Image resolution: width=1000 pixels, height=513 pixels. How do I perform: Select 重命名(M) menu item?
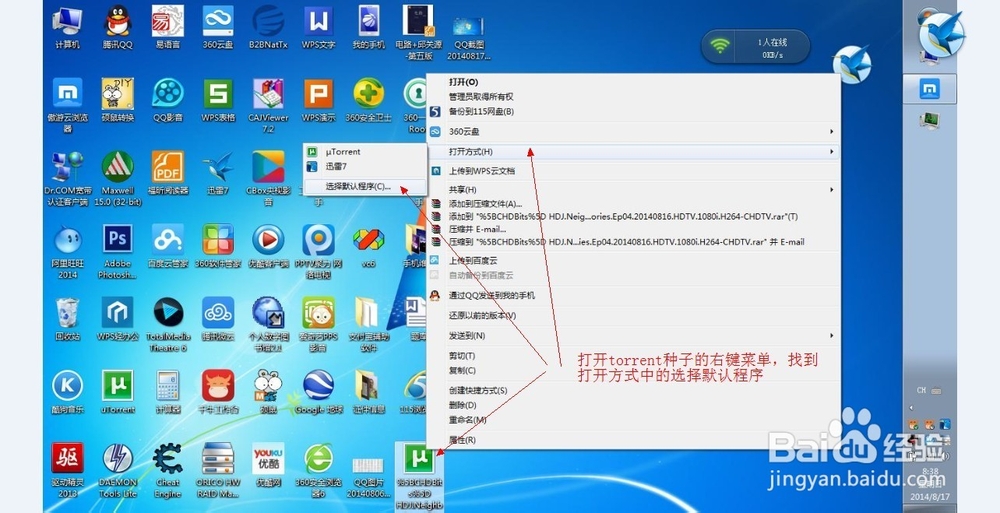[x=633, y=420]
